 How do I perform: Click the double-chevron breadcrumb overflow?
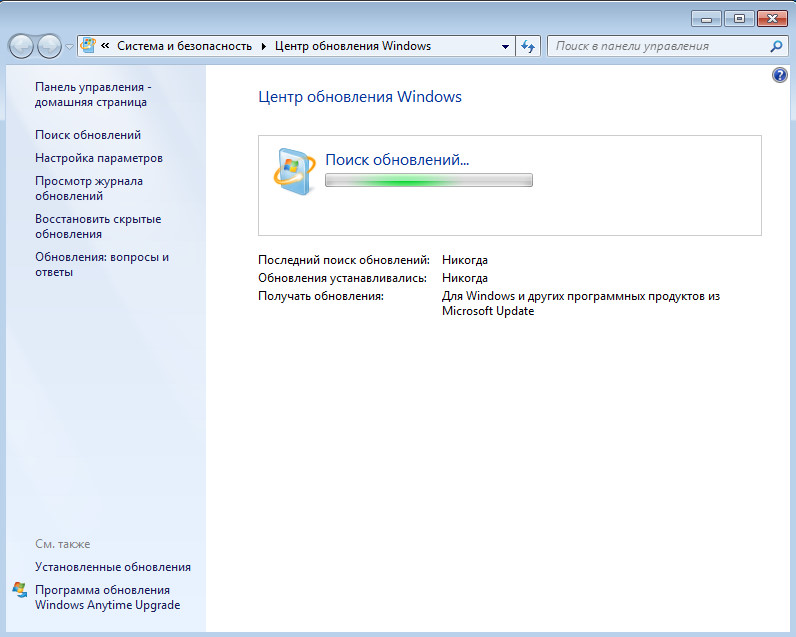tap(105, 46)
